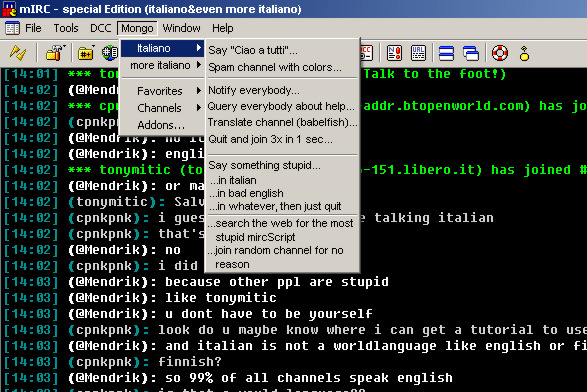Expand the Italiano submenu arrow
The image size is (587, 392).
click(x=199, y=48)
